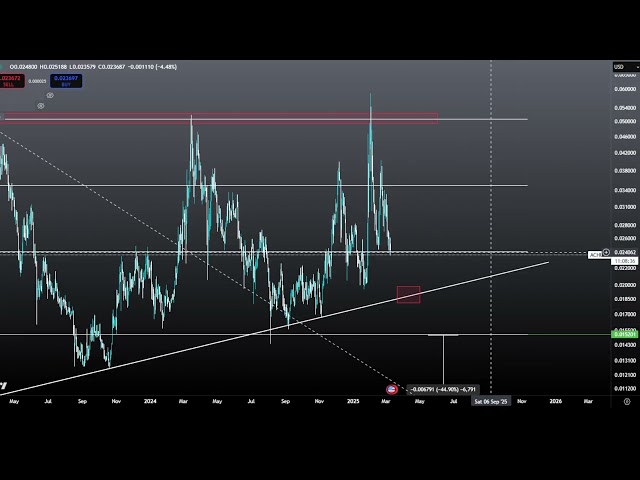The width and height of the screenshot is (640, 480).
Task: Click the 2024 marker on time axis
Action: (150, 400)
